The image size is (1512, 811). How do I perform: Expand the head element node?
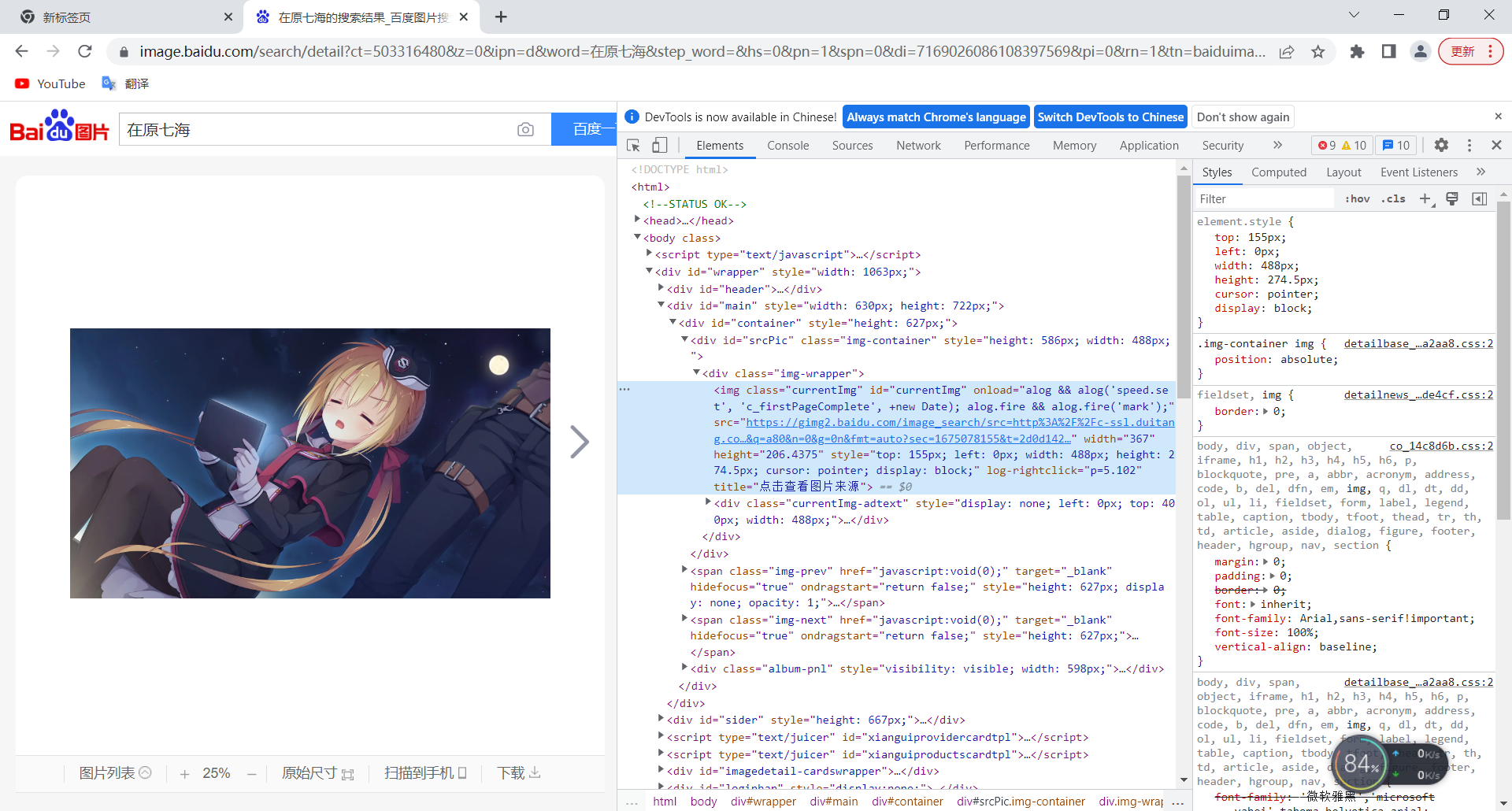coord(637,220)
